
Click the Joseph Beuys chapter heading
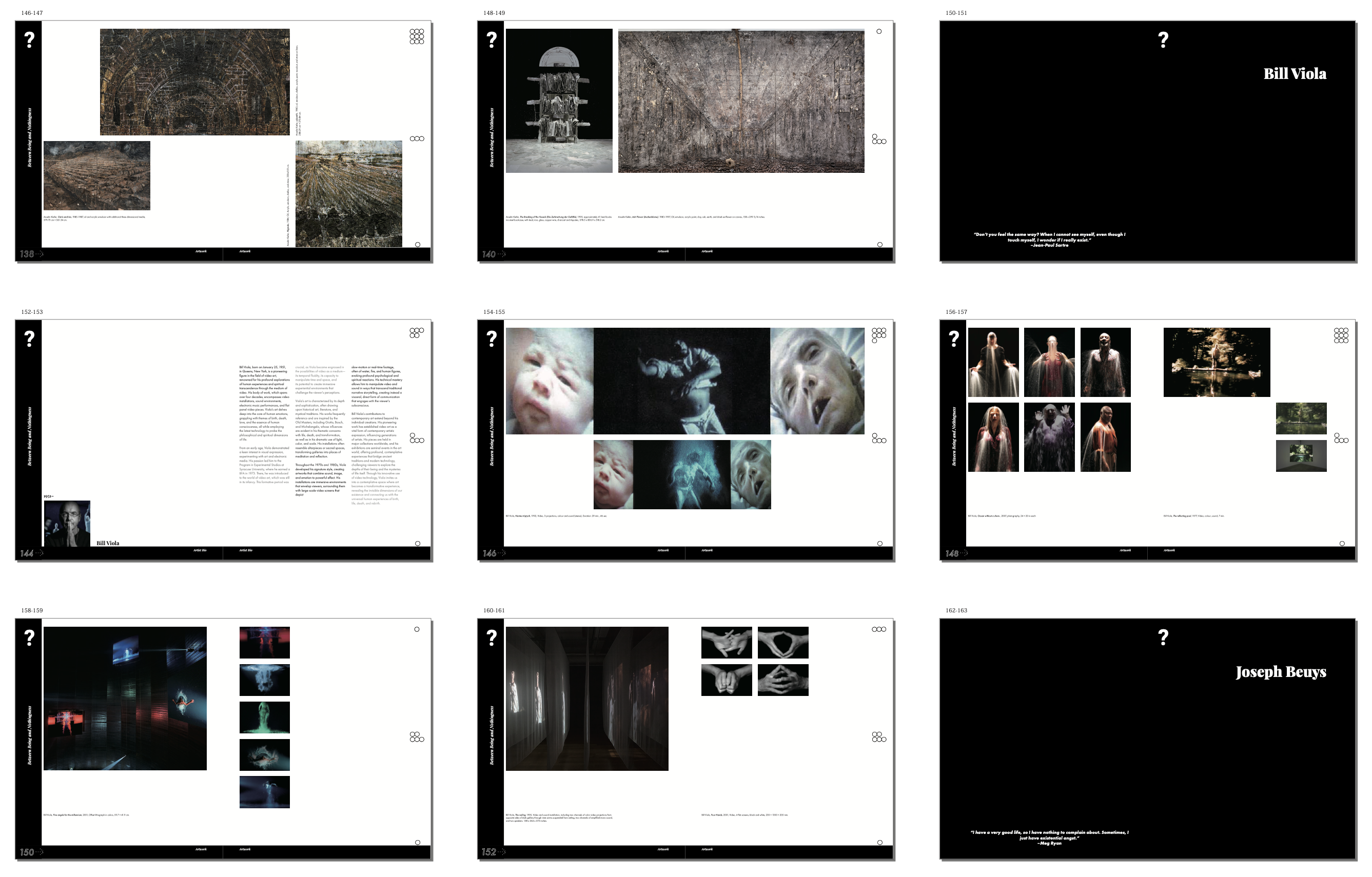pos(1280,672)
